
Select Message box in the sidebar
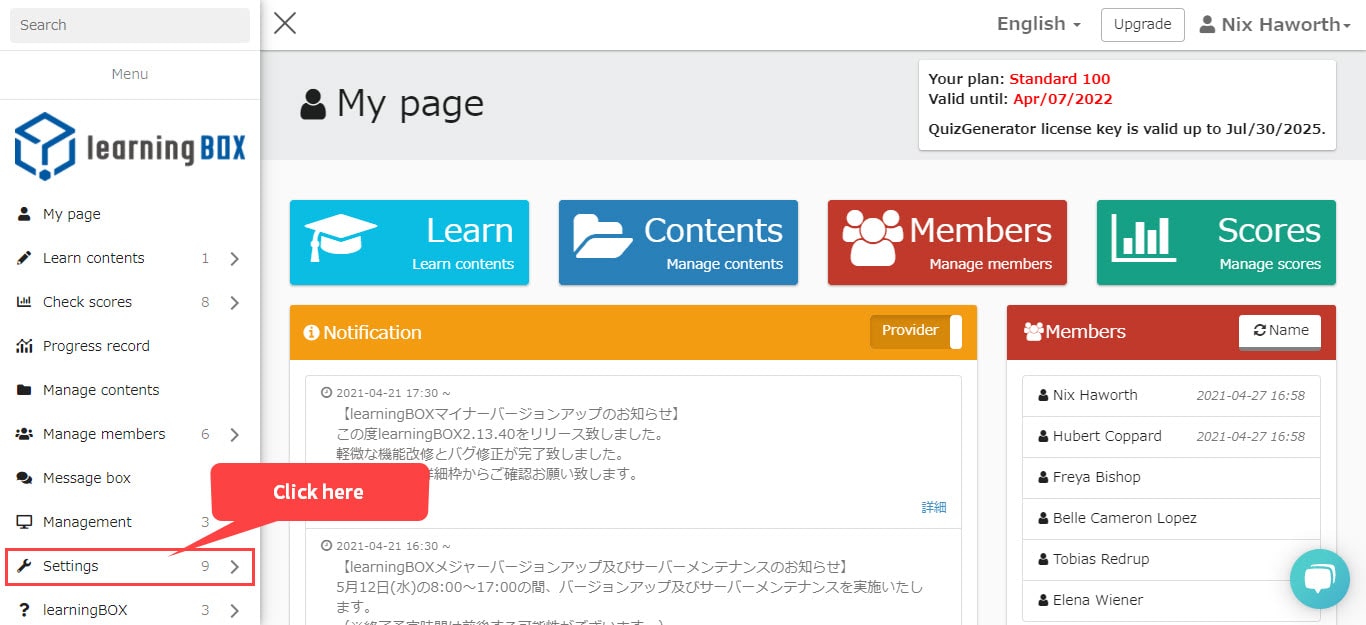point(86,478)
